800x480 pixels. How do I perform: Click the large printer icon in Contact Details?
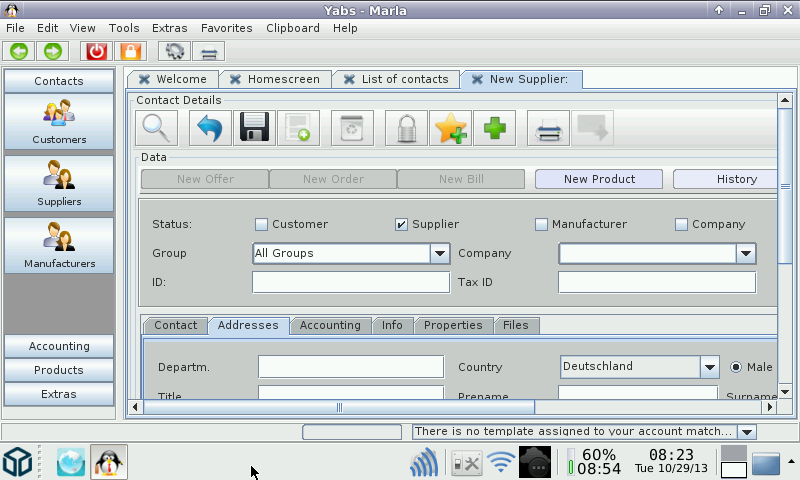tap(548, 128)
